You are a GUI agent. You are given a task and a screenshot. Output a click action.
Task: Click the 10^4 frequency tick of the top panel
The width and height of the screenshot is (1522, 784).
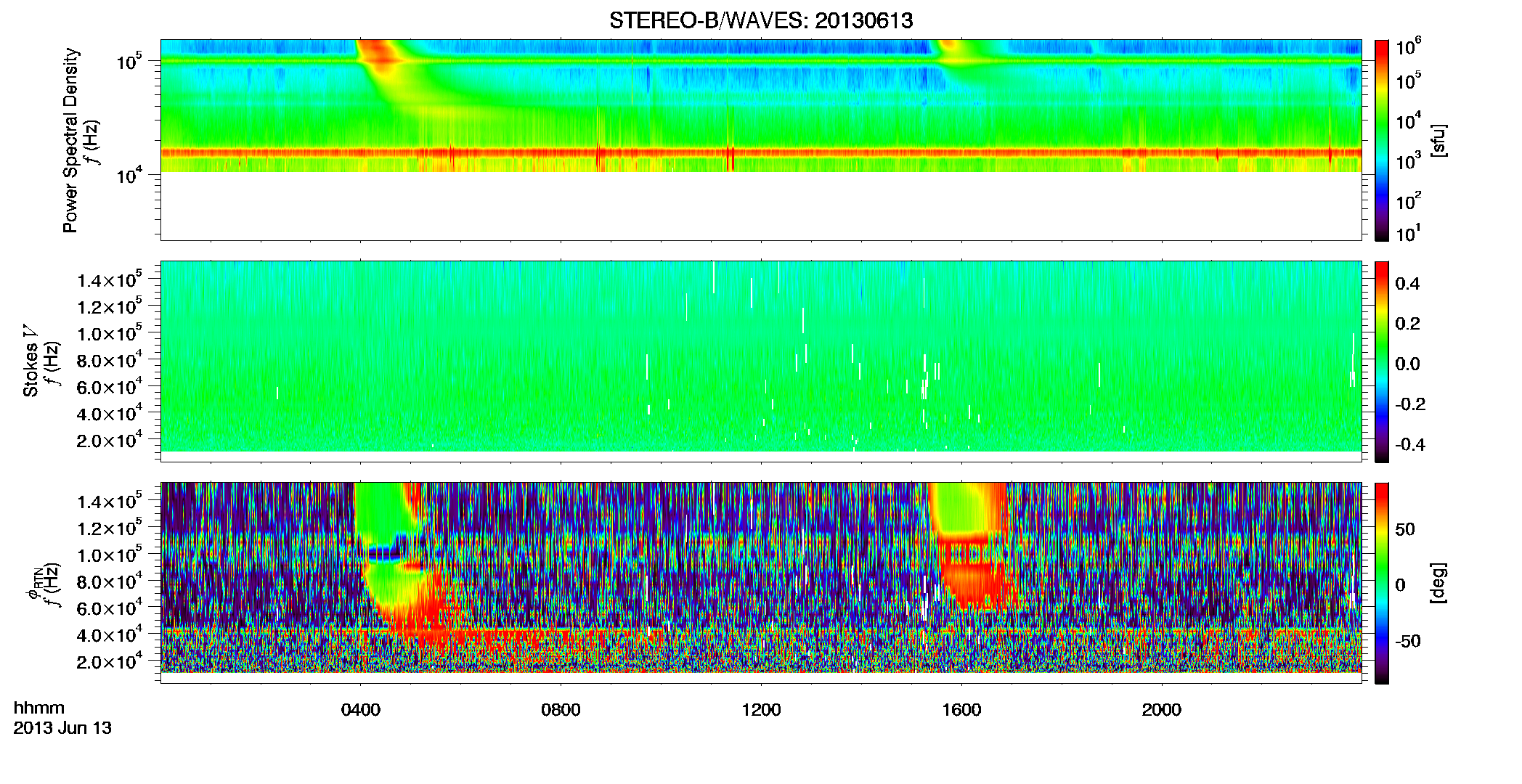pos(129,175)
